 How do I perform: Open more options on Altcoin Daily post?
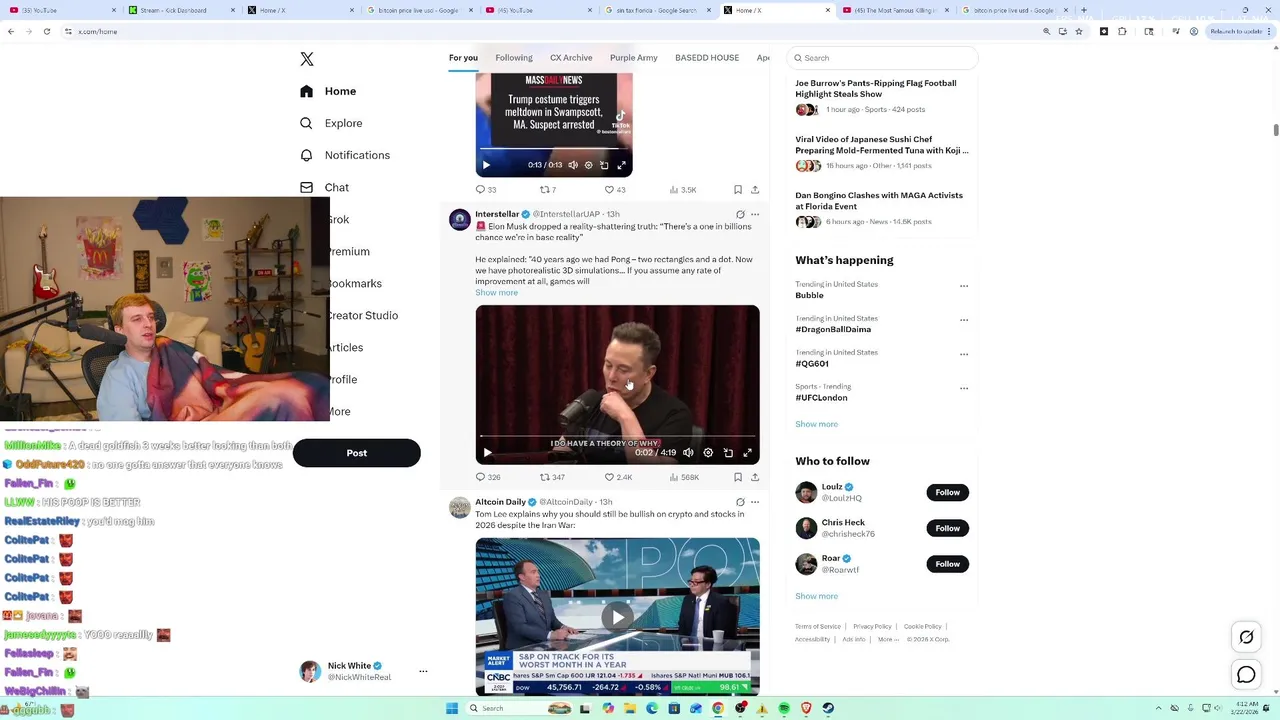point(755,502)
